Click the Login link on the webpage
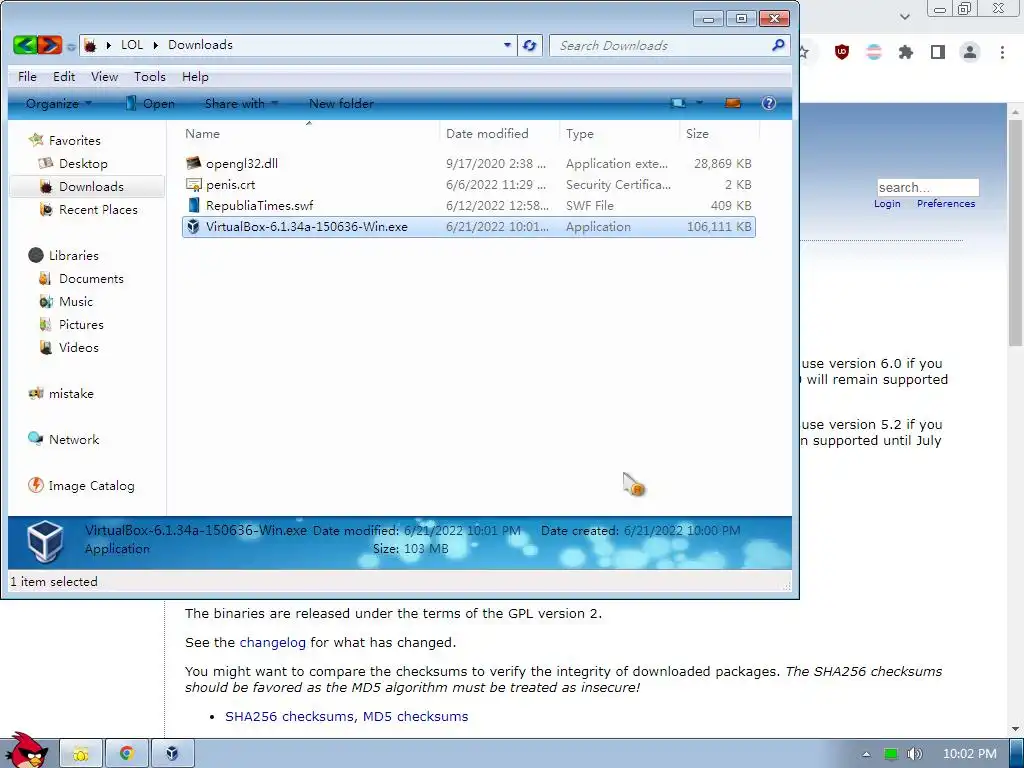The width and height of the screenshot is (1024, 768). pos(887,204)
